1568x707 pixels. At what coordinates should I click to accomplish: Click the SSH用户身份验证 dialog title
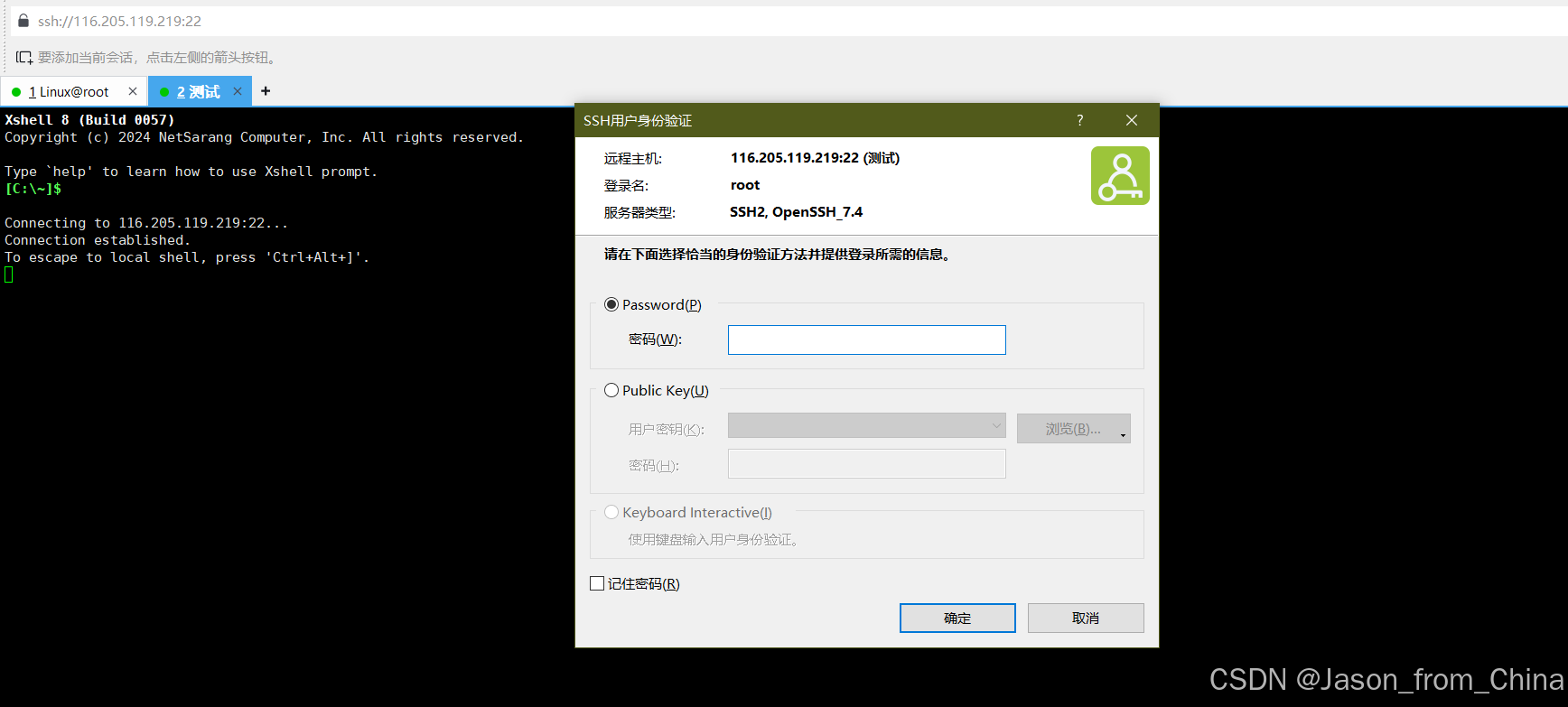pyautogui.click(x=638, y=120)
